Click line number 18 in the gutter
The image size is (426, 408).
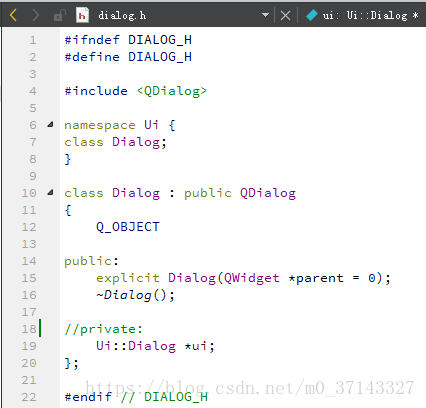click(29, 329)
